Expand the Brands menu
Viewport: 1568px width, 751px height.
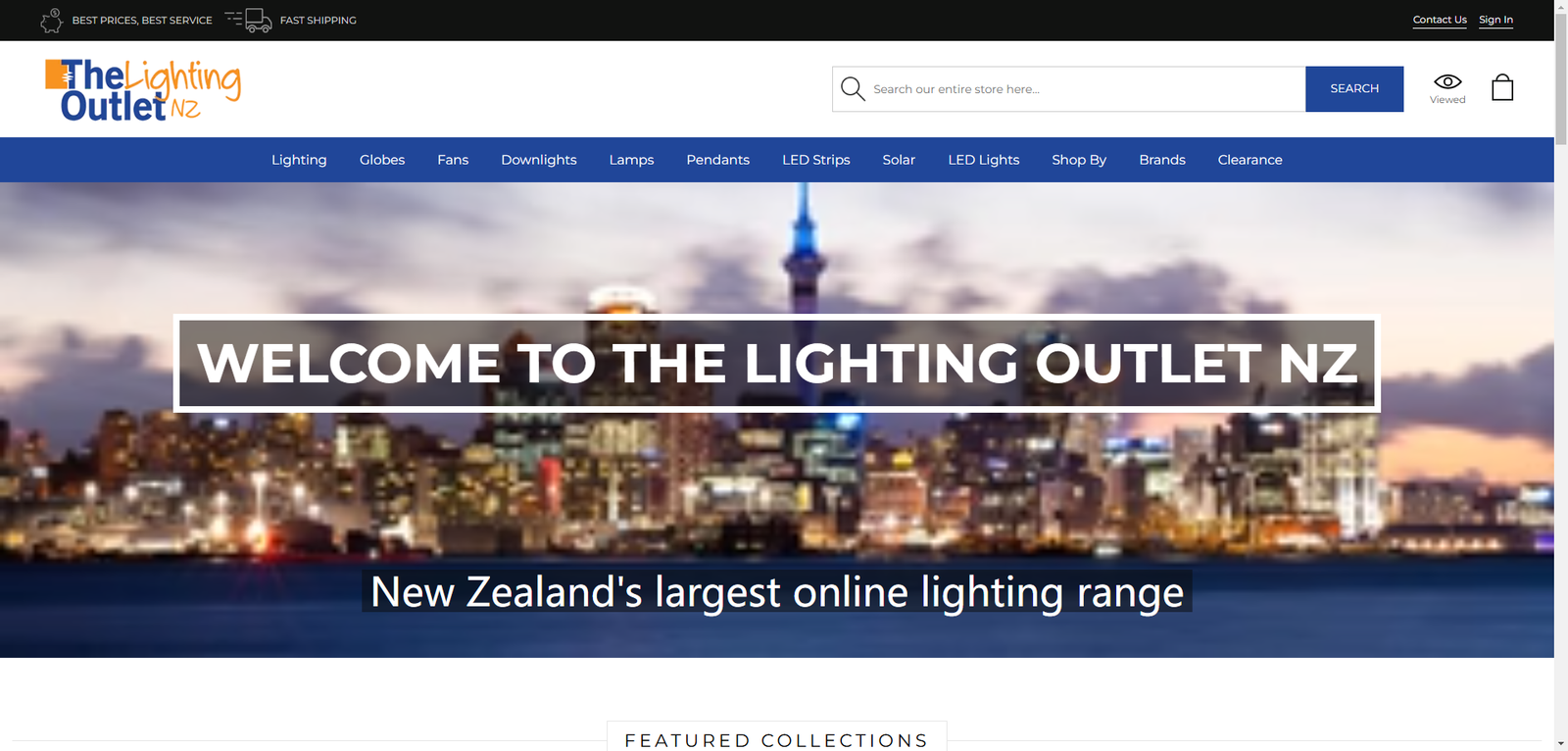1162,160
